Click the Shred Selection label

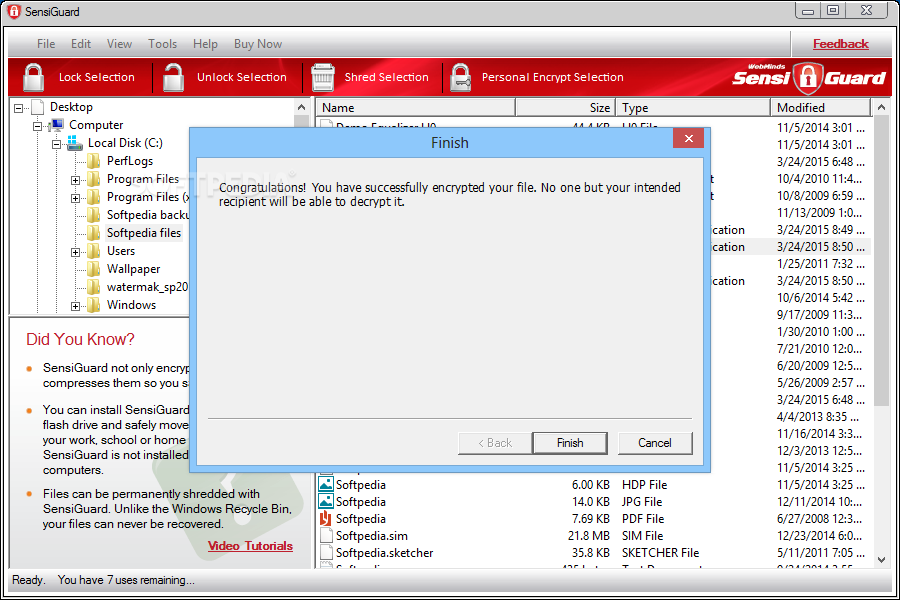[386, 77]
